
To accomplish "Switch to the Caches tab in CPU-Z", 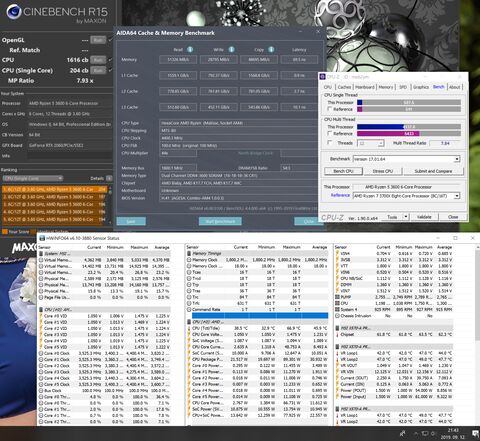I will [x=344, y=87].
